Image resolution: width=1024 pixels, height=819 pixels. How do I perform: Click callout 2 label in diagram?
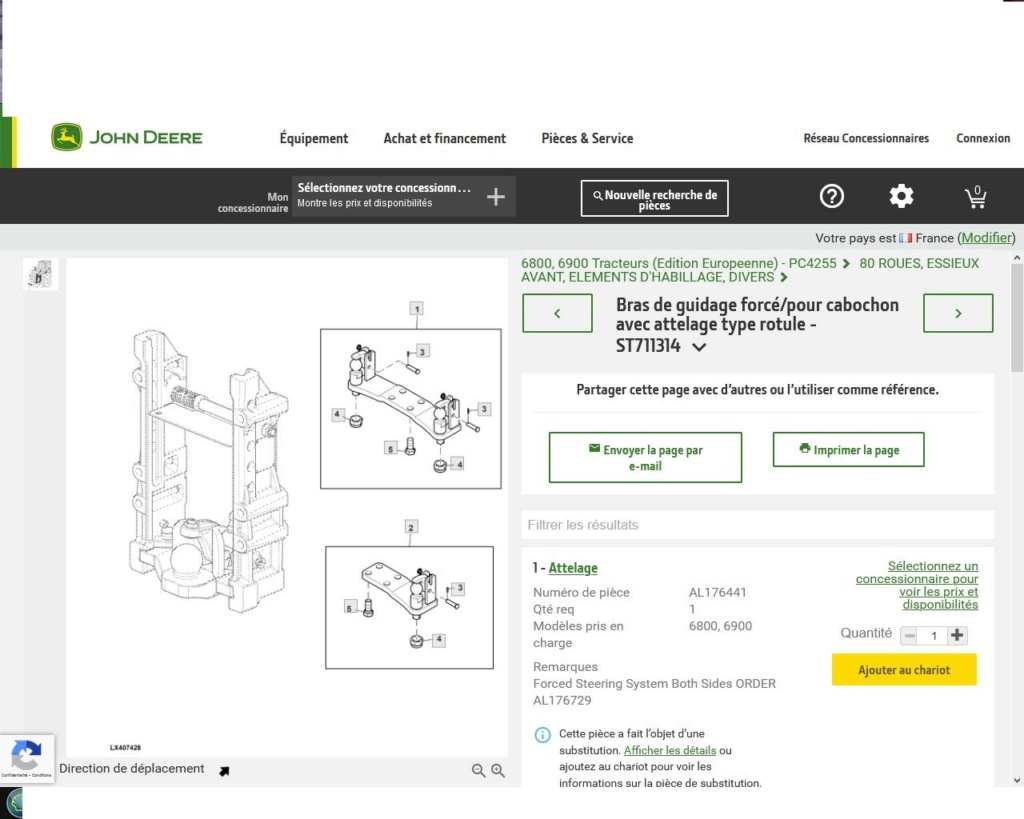pos(411,527)
